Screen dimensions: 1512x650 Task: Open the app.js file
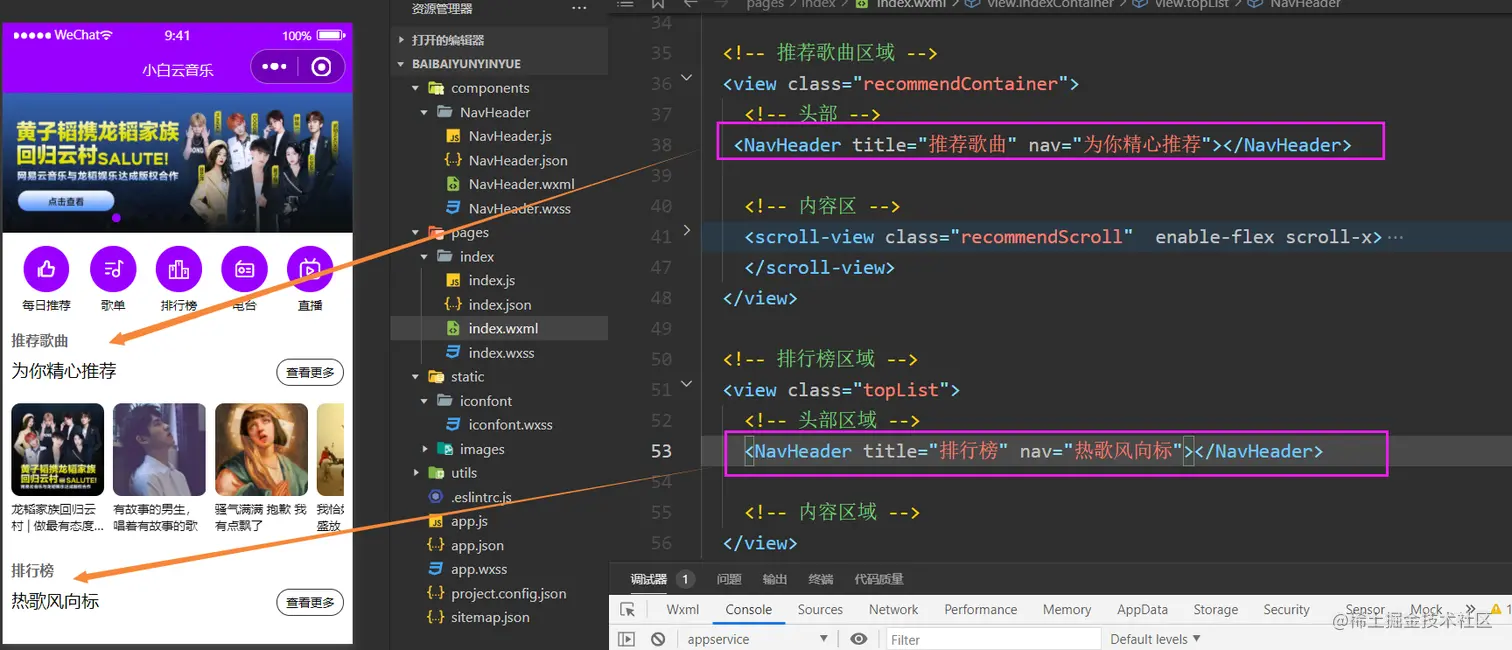point(499,521)
